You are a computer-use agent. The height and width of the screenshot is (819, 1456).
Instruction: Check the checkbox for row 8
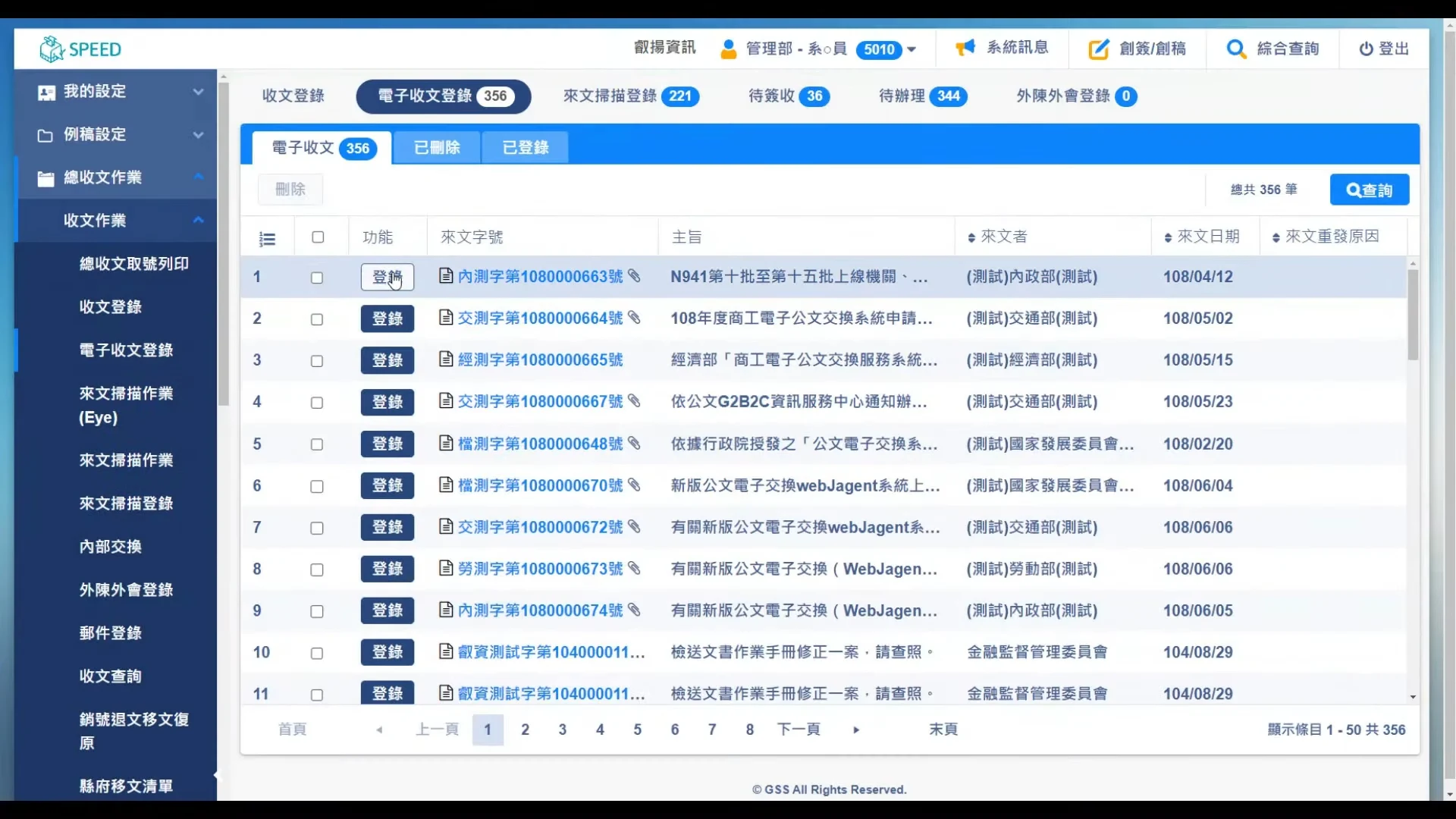[317, 570]
